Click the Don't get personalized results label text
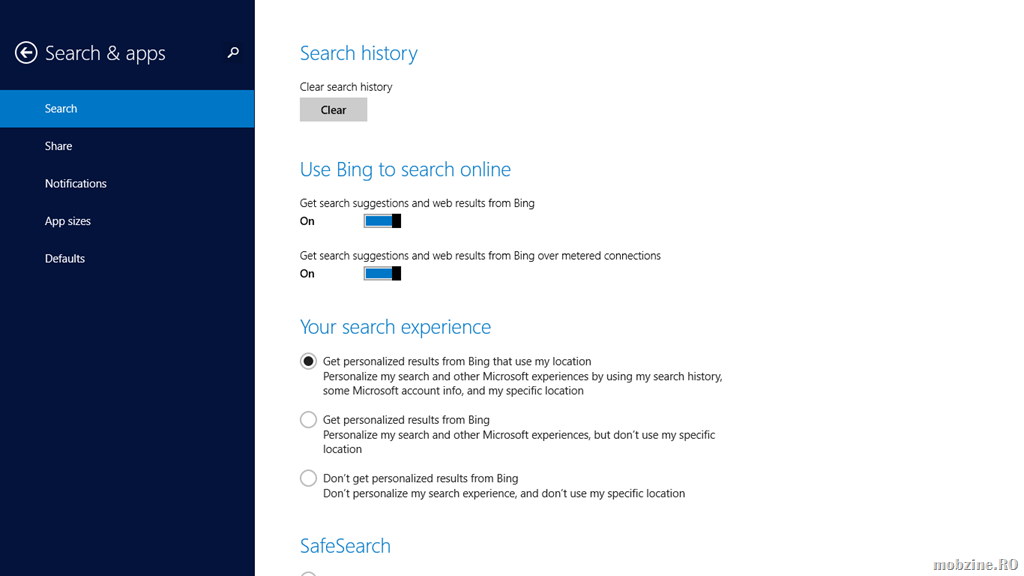Viewport: 1024px width, 576px height. pyautogui.click(x=421, y=478)
